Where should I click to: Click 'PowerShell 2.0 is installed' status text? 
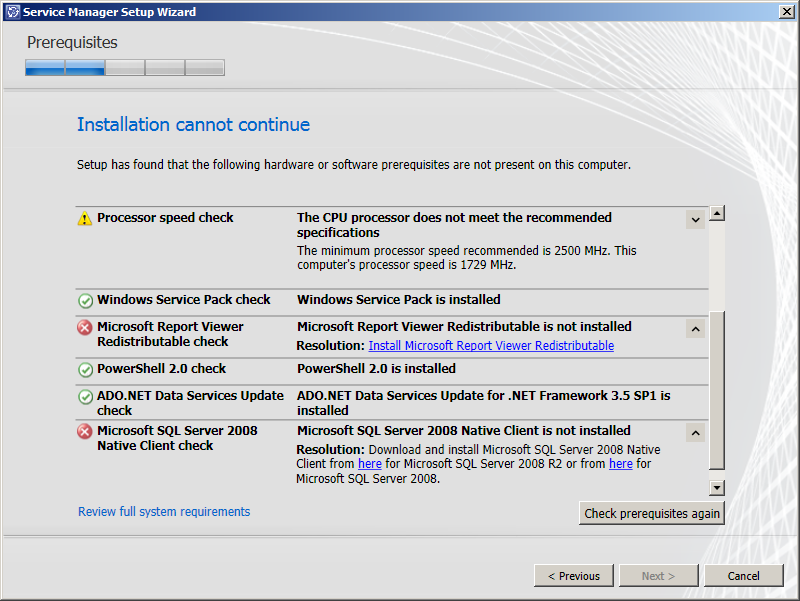[x=377, y=369]
